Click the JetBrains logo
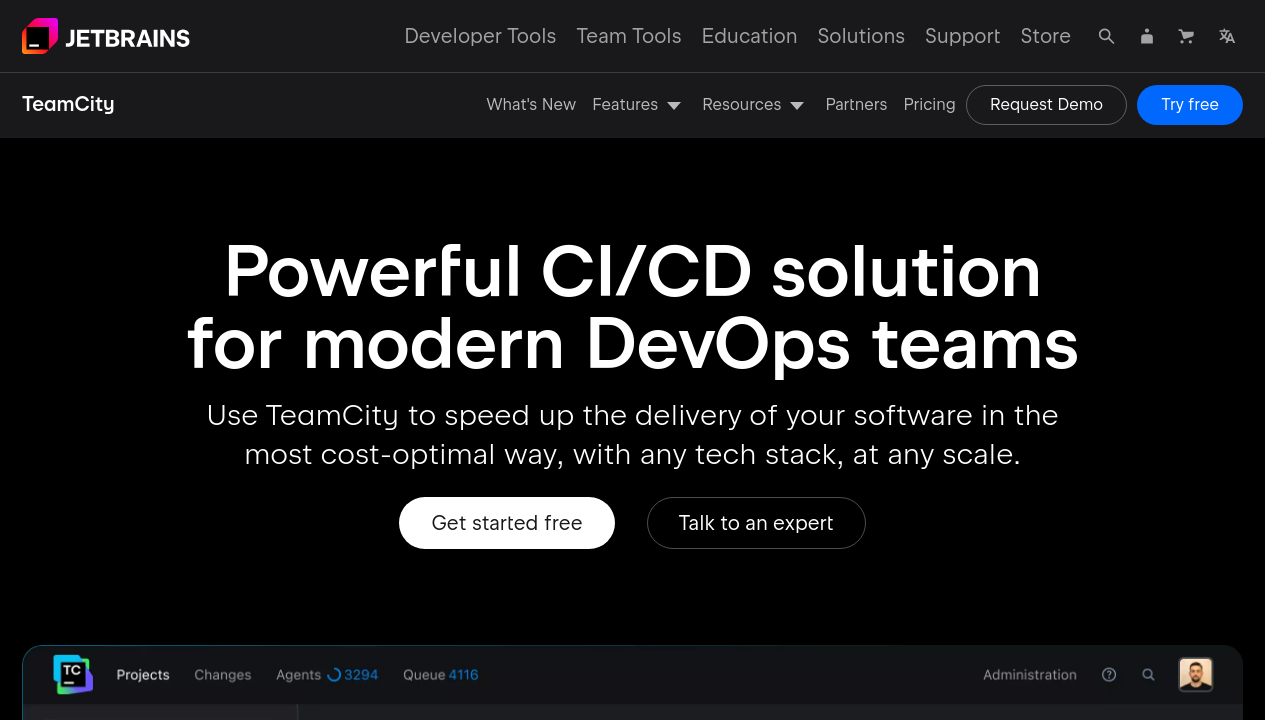Image resolution: width=1280 pixels, height=720 pixels. [x=106, y=37]
